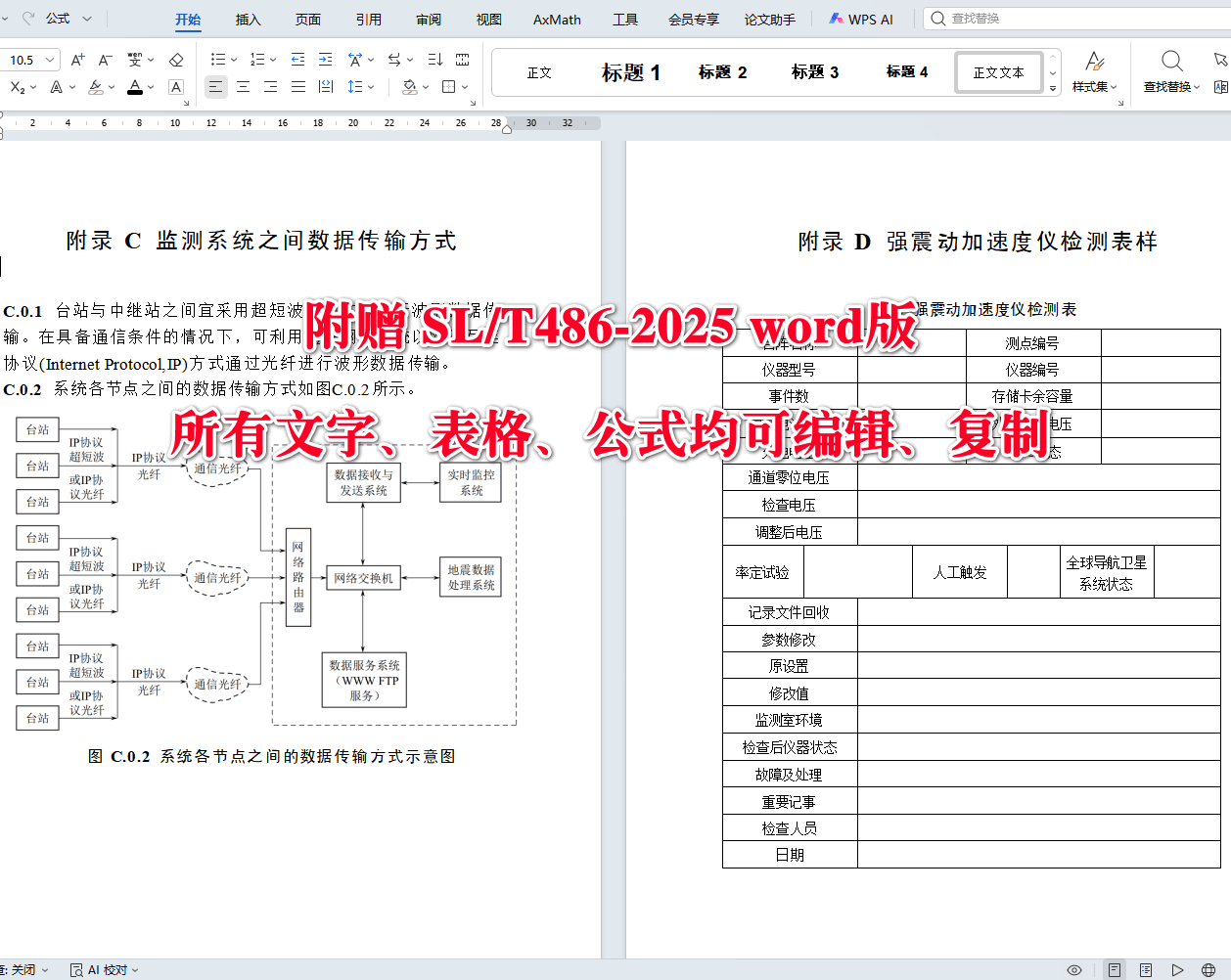Open 查找替换 magnifier button in ribbon
The height and width of the screenshot is (980, 1231).
pos(1171,72)
